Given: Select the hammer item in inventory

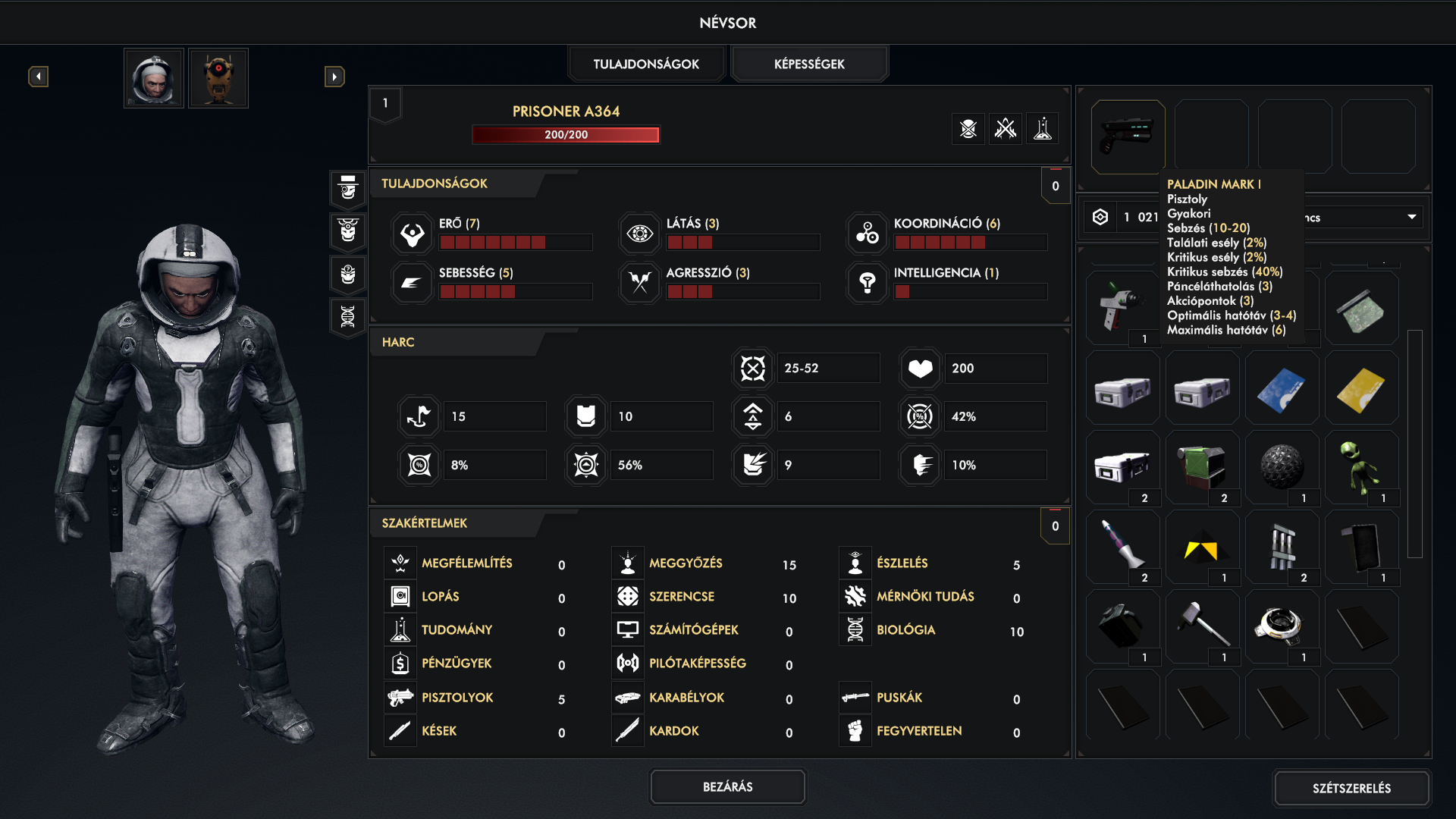Looking at the screenshot, I should 1202,626.
